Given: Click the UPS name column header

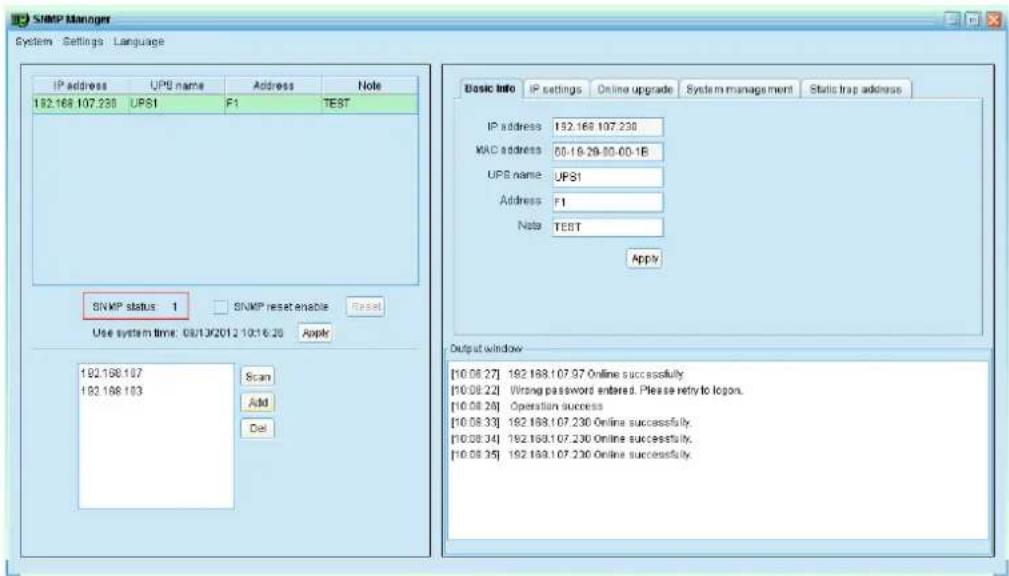Looking at the screenshot, I should tap(177, 86).
